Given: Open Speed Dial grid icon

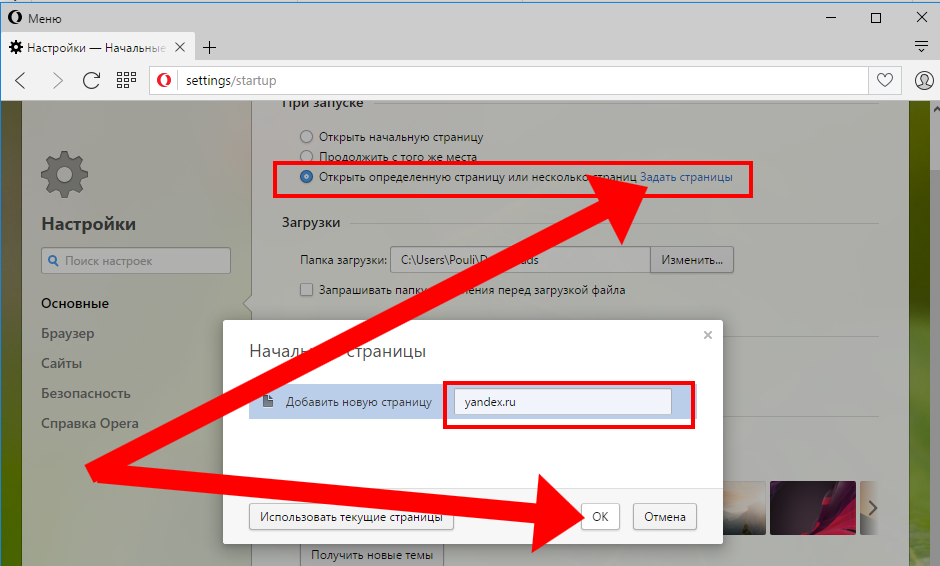Looking at the screenshot, I should point(126,80).
